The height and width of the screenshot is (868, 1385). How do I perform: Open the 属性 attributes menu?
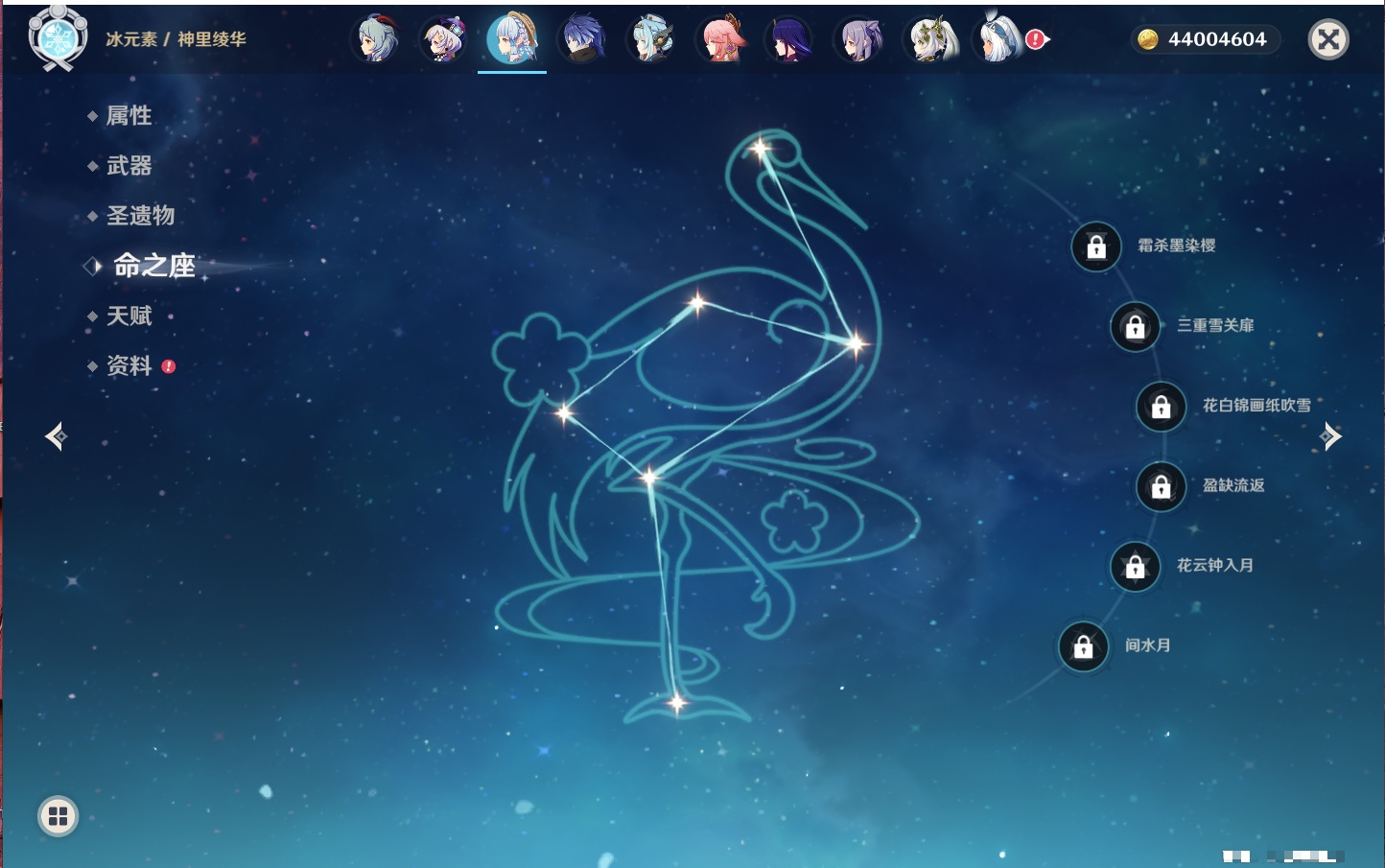[x=129, y=116]
